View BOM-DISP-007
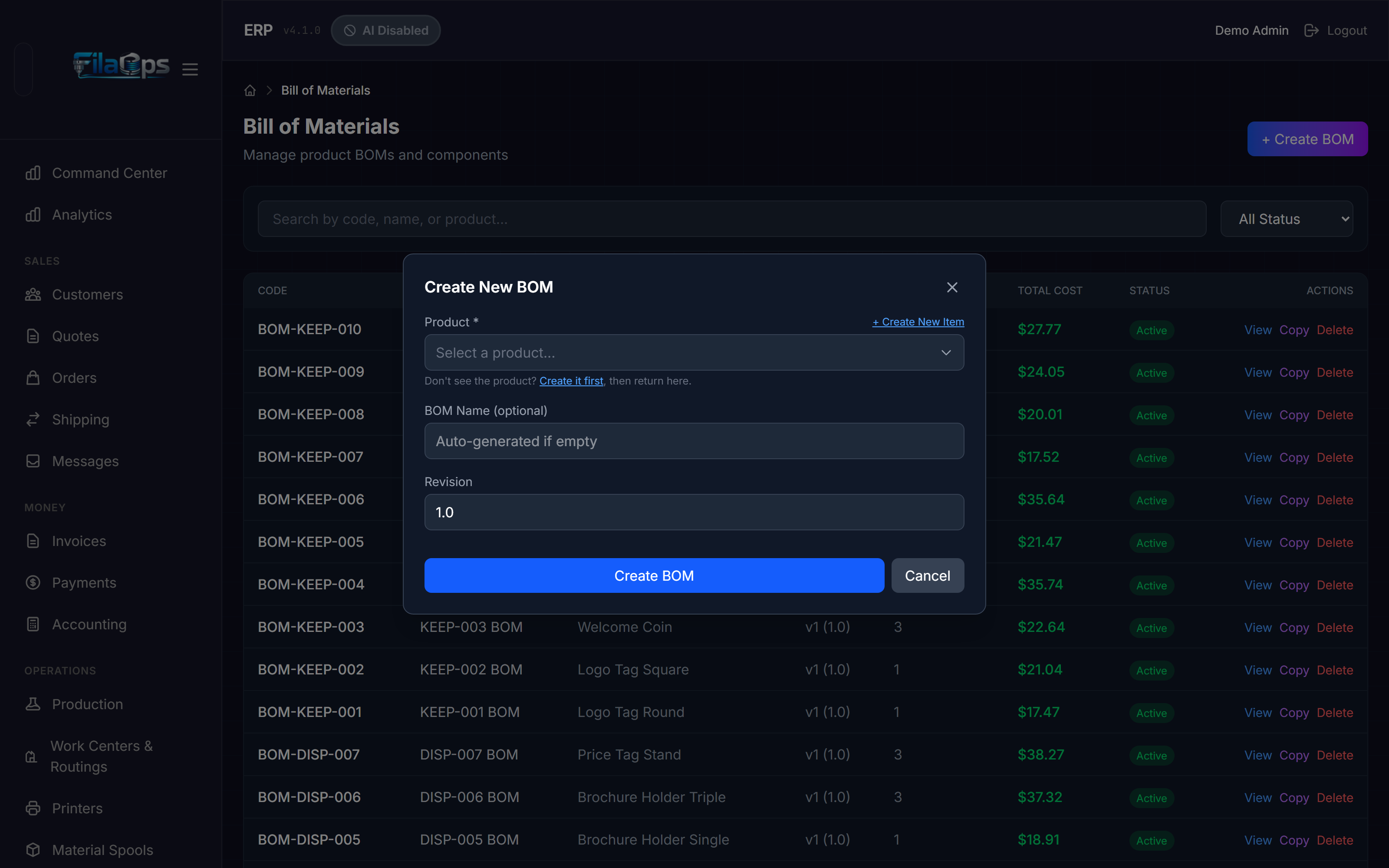Screen dimensions: 1389x868 pos(1257,755)
